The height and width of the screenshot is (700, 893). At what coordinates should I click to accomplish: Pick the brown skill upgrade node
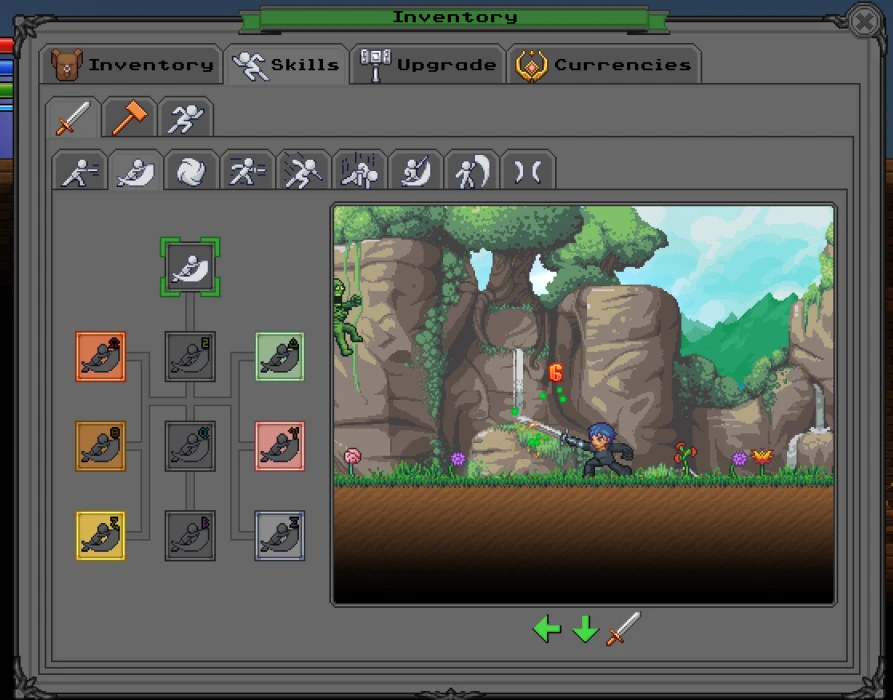coord(100,446)
